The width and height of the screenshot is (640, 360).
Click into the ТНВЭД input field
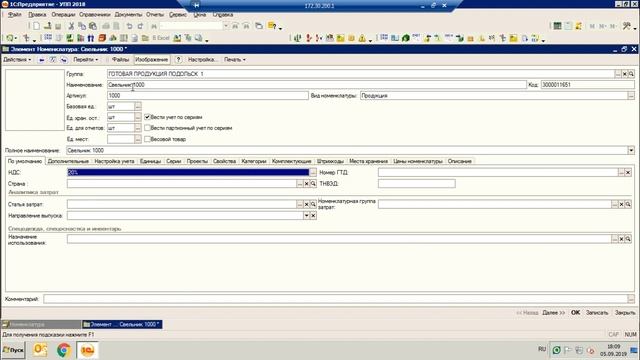[417, 184]
